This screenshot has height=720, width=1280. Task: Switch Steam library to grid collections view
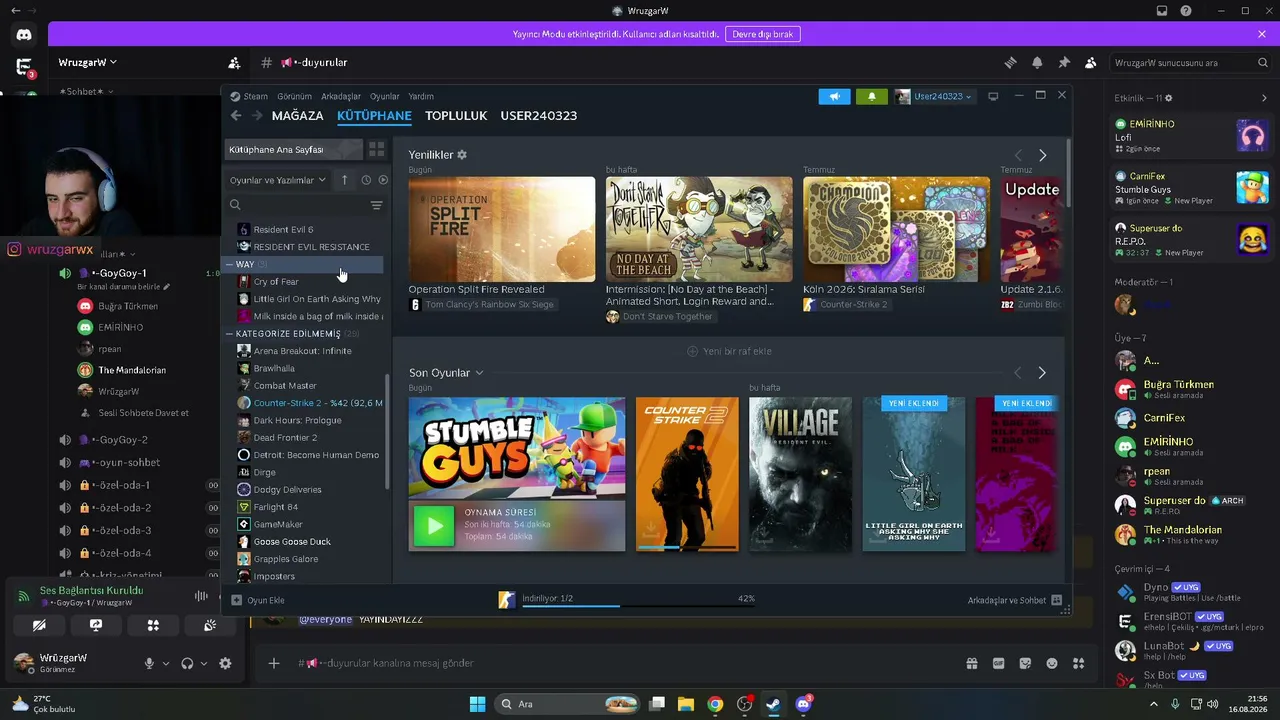pos(377,149)
